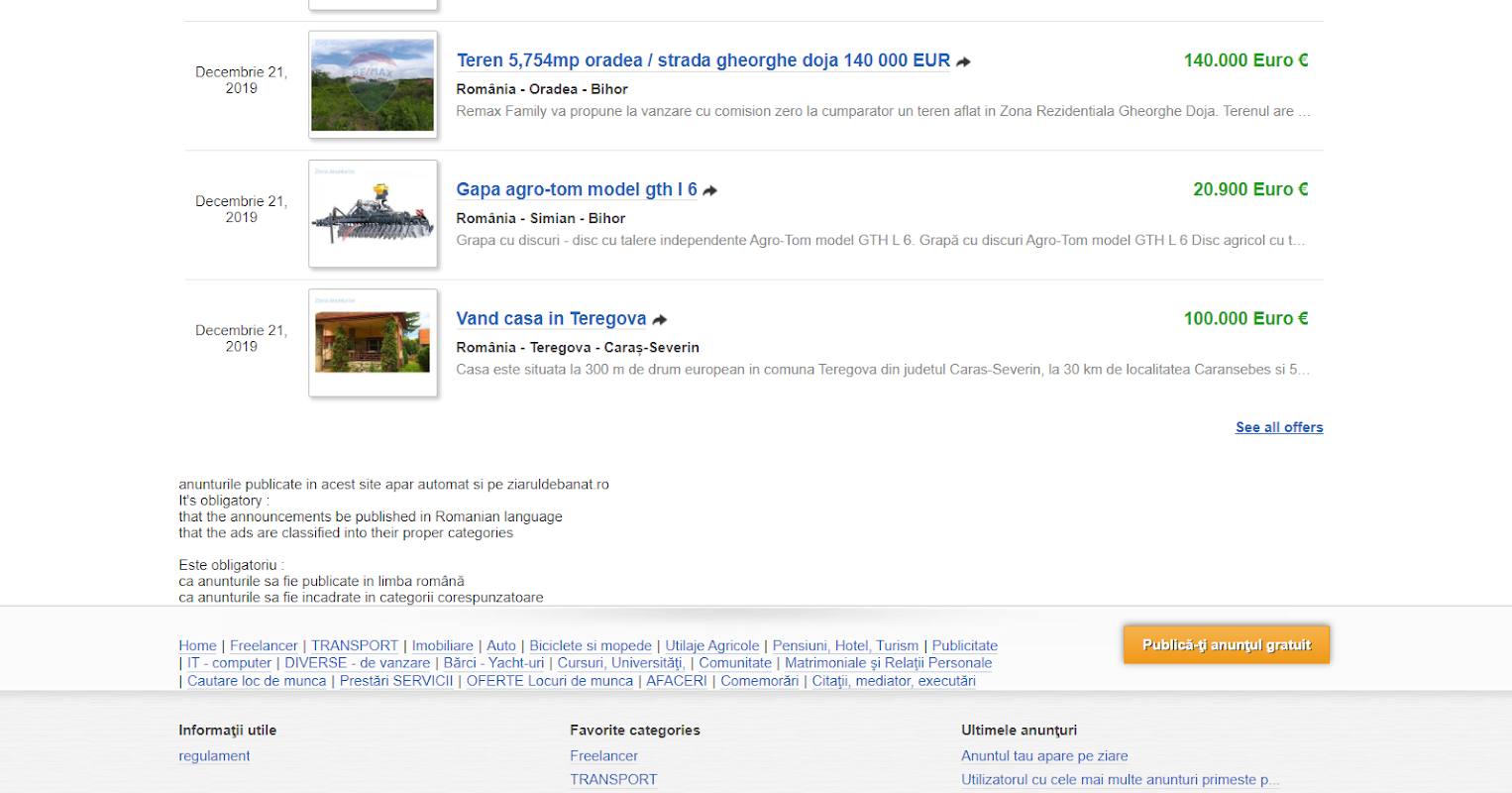Viewport: 1512px width, 793px height.
Task: Open DIVERSE - de vanzare category
Action: (358, 663)
